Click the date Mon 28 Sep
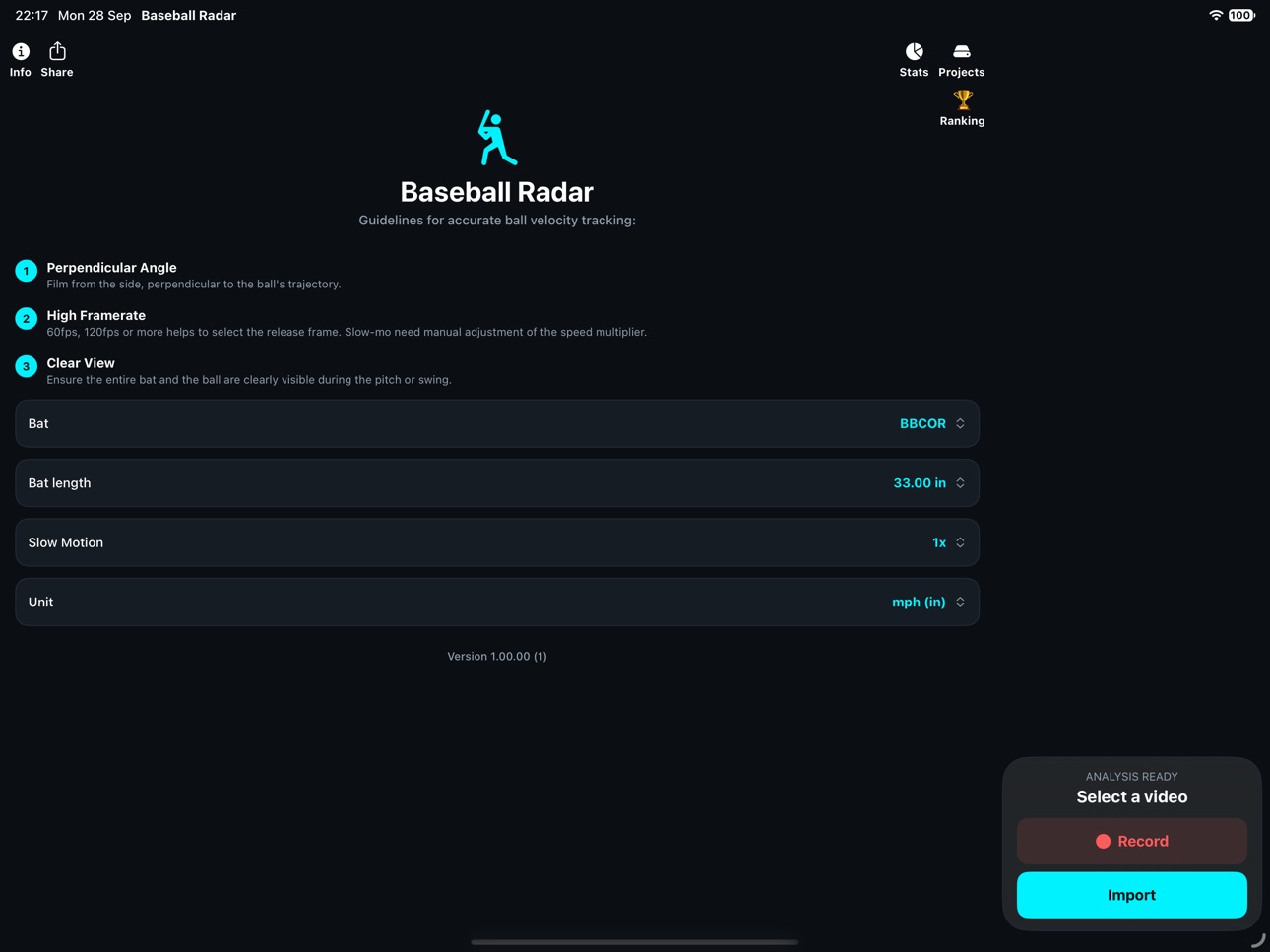The width and height of the screenshot is (1270, 952). [95, 15]
